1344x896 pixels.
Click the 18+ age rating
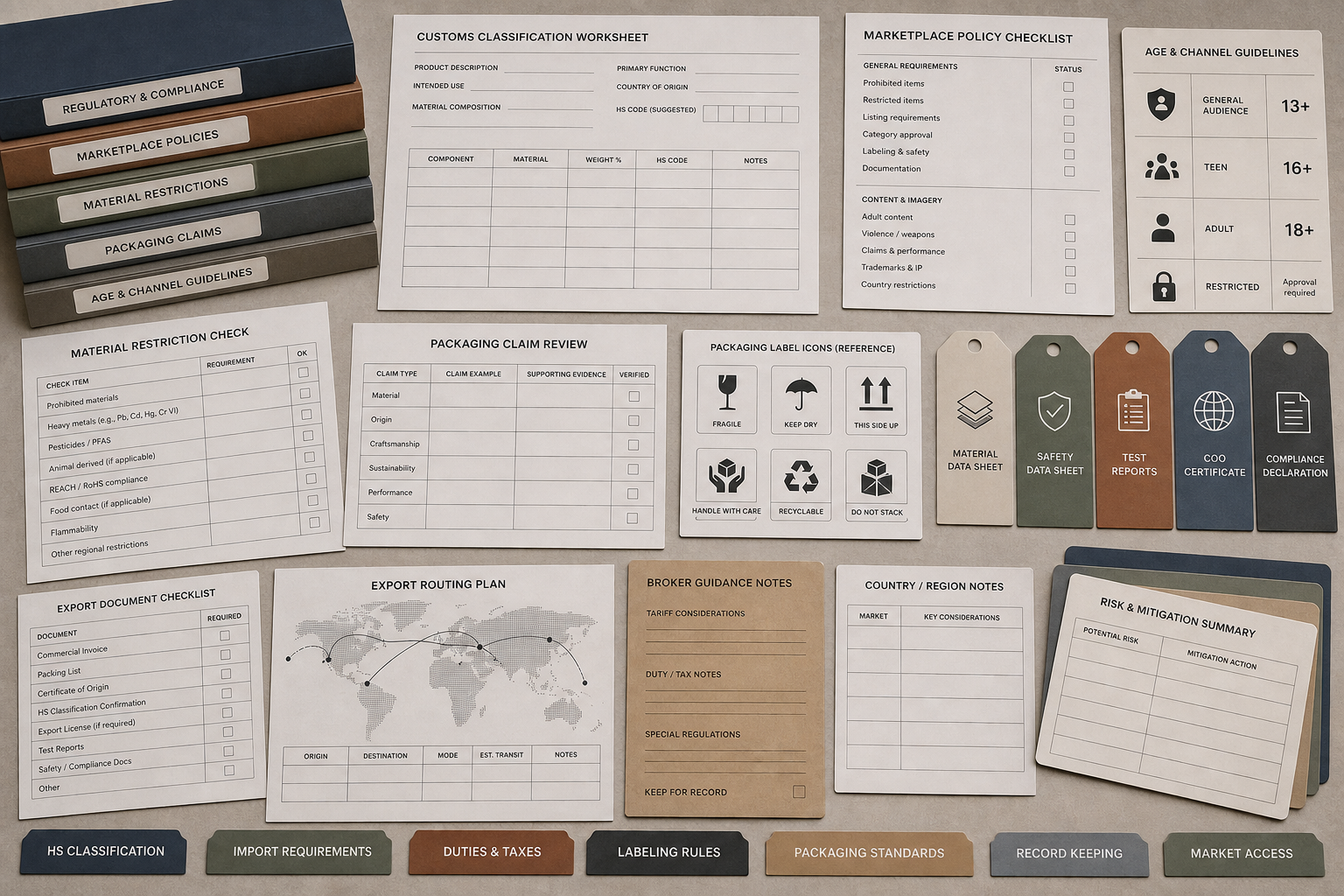coord(1298,230)
